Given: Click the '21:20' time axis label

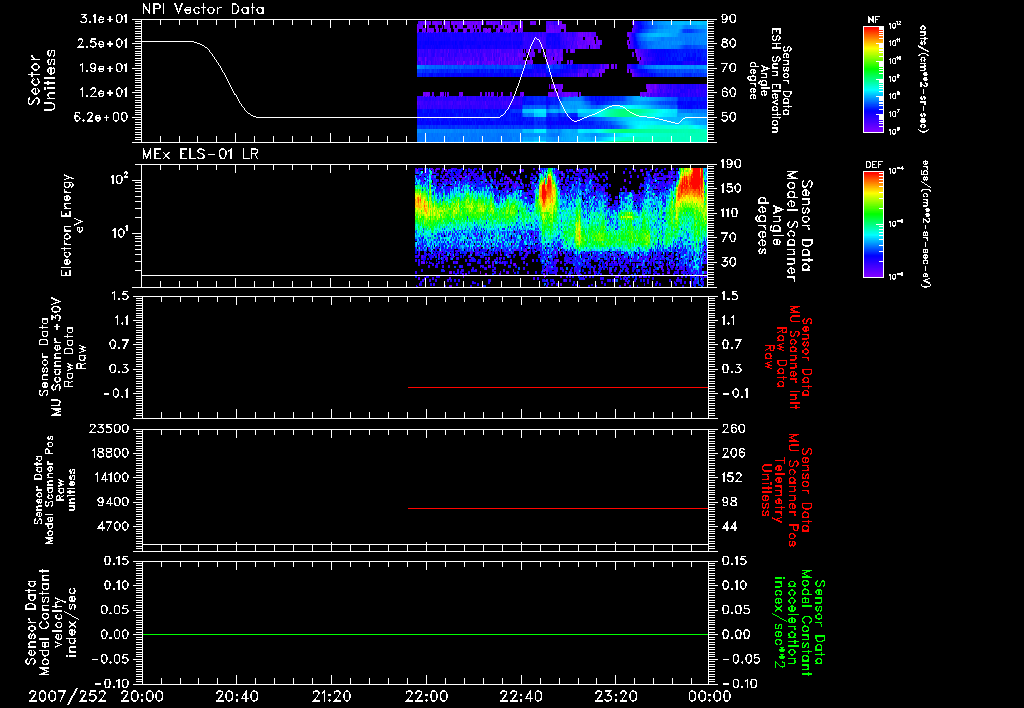Looking at the screenshot, I should coord(331,696).
